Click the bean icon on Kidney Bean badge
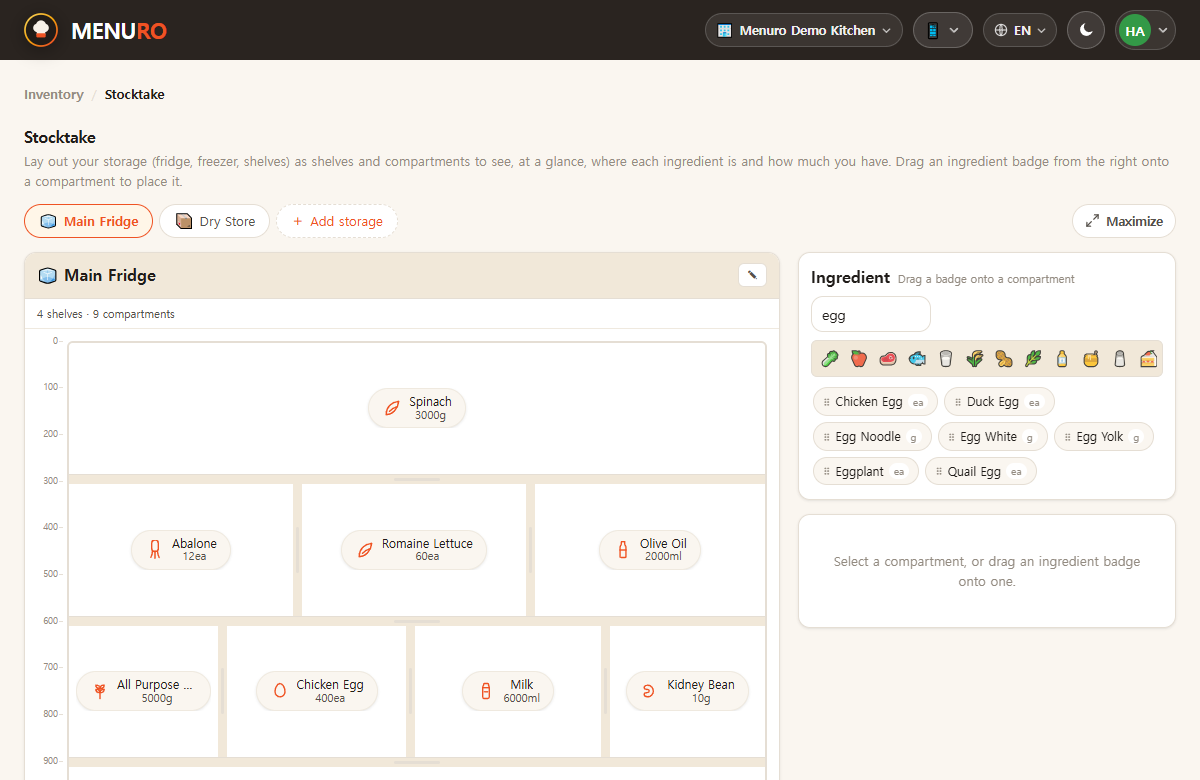The image size is (1200, 780). click(x=648, y=691)
